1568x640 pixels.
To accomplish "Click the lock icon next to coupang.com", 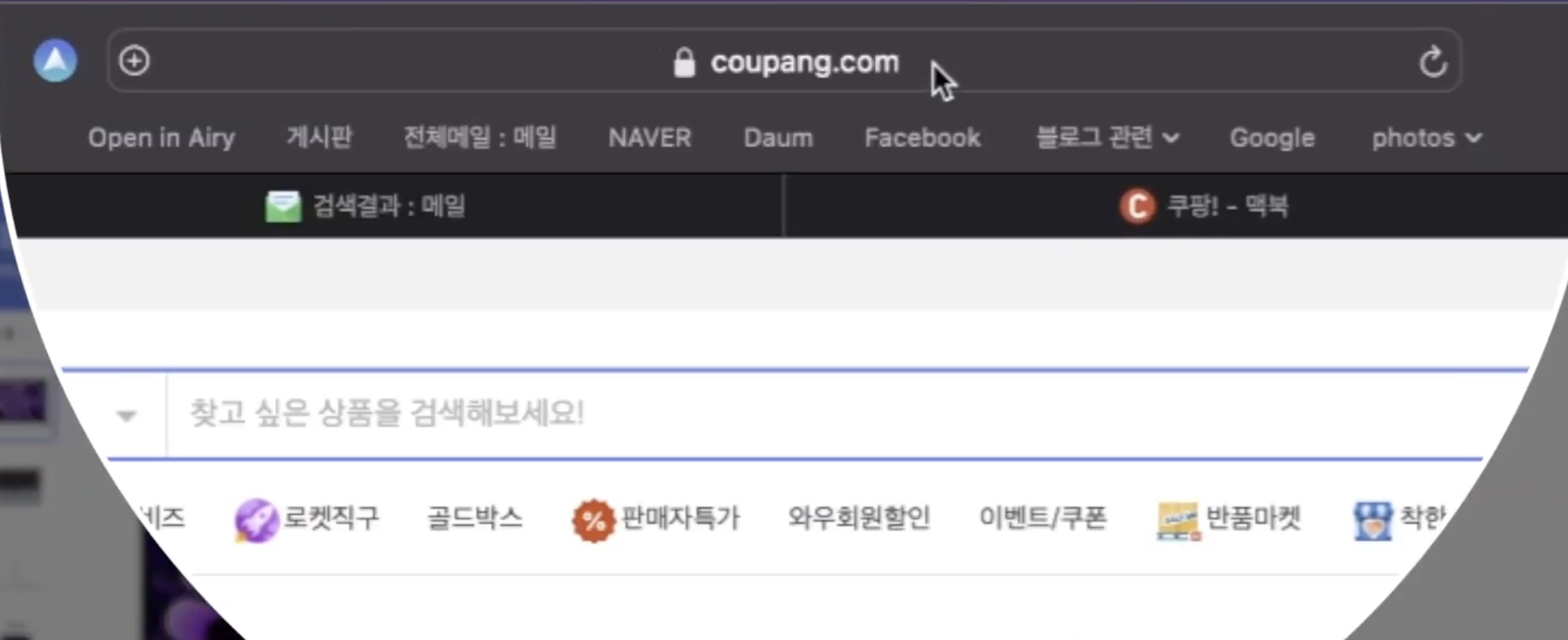I will click(x=684, y=63).
